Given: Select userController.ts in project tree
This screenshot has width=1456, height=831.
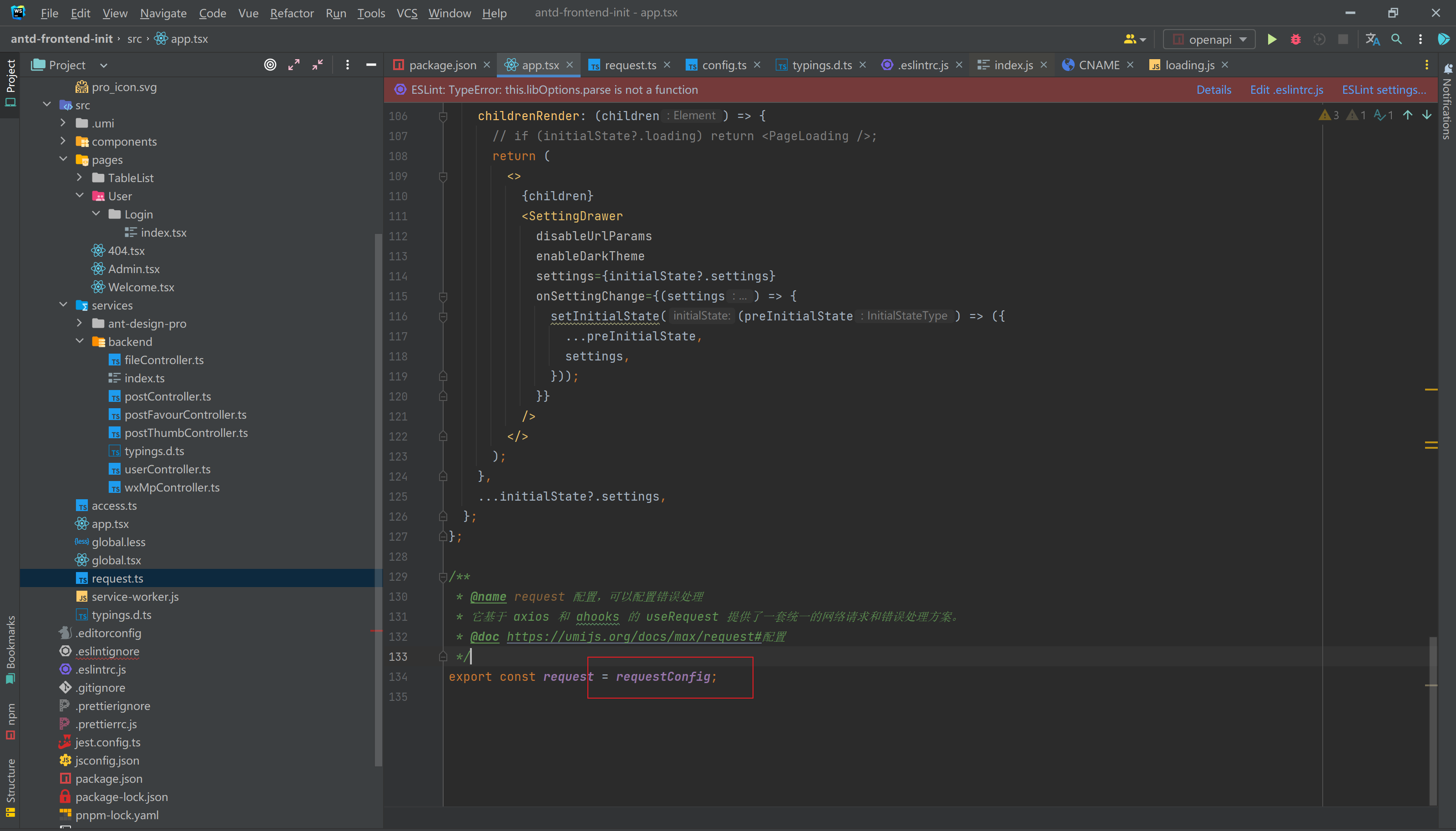Looking at the screenshot, I should coord(167,469).
